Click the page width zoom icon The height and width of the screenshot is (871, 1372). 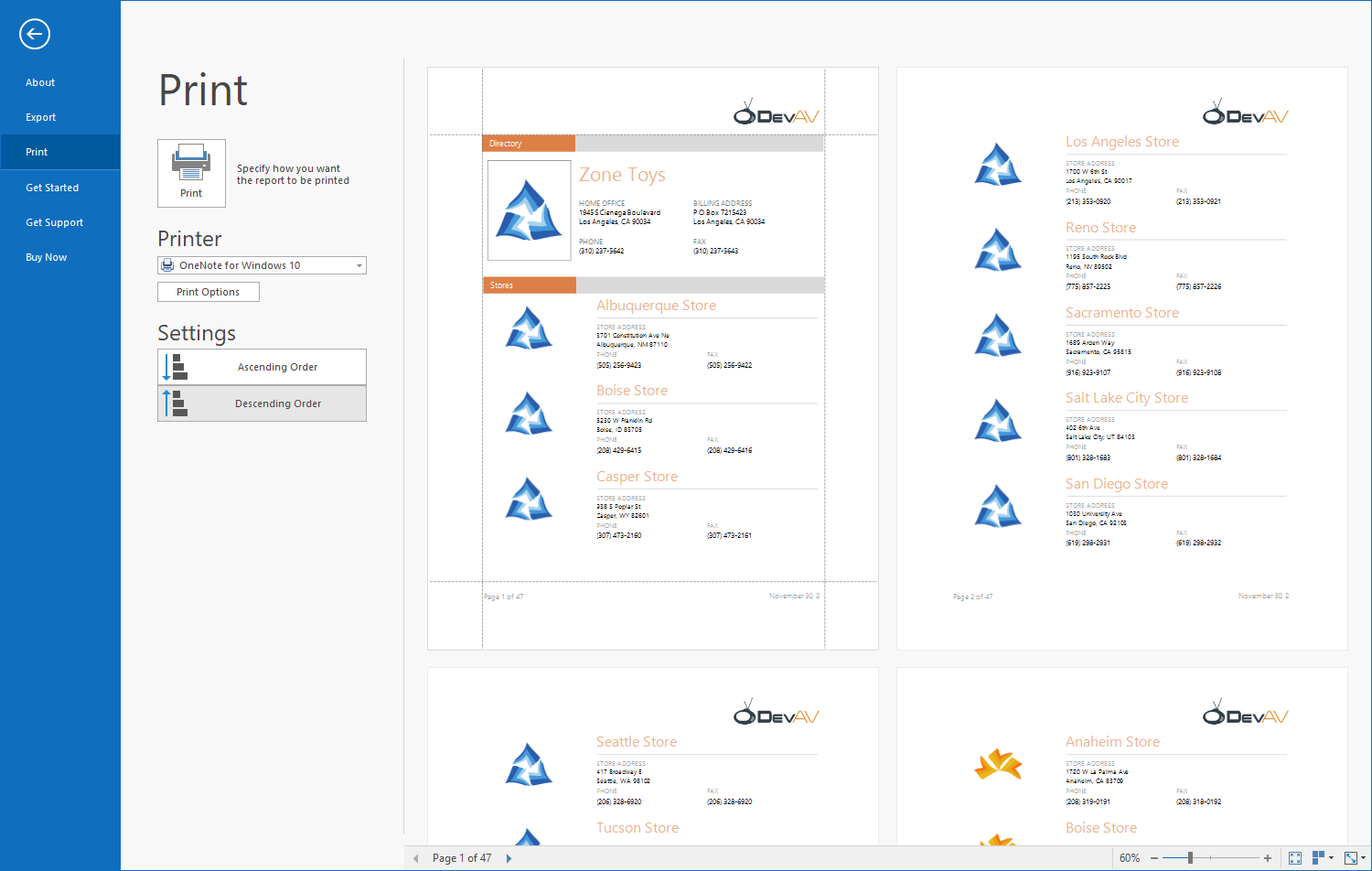click(x=1351, y=858)
